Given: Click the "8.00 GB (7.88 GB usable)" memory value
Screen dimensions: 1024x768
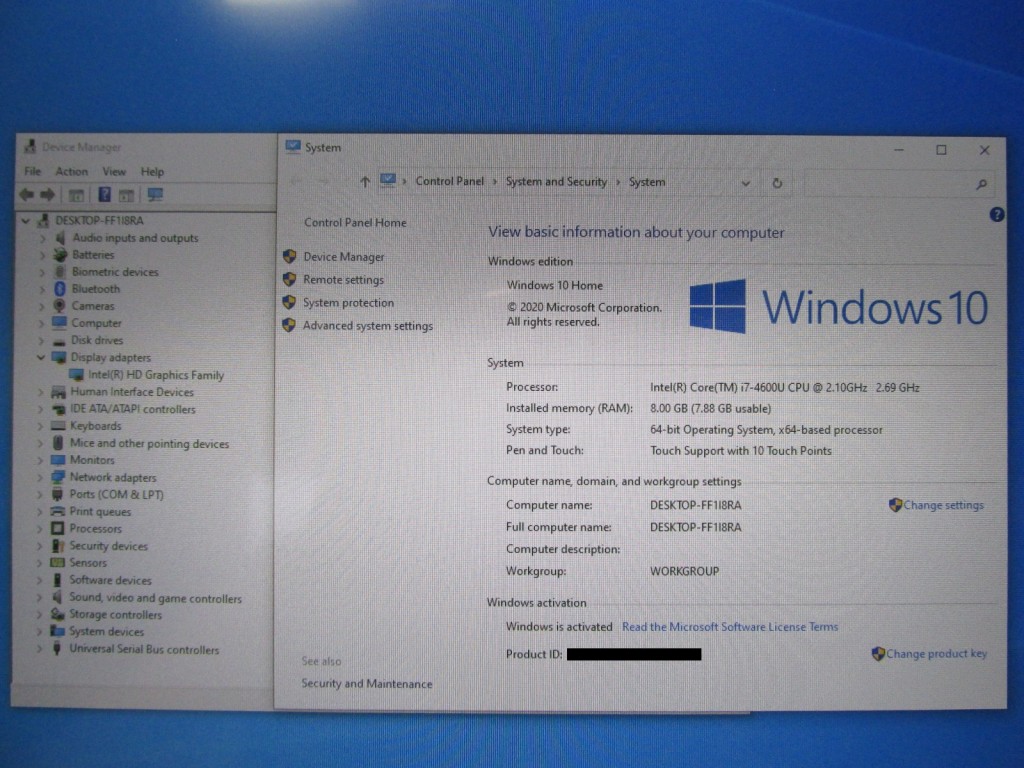Looking at the screenshot, I should point(711,408).
